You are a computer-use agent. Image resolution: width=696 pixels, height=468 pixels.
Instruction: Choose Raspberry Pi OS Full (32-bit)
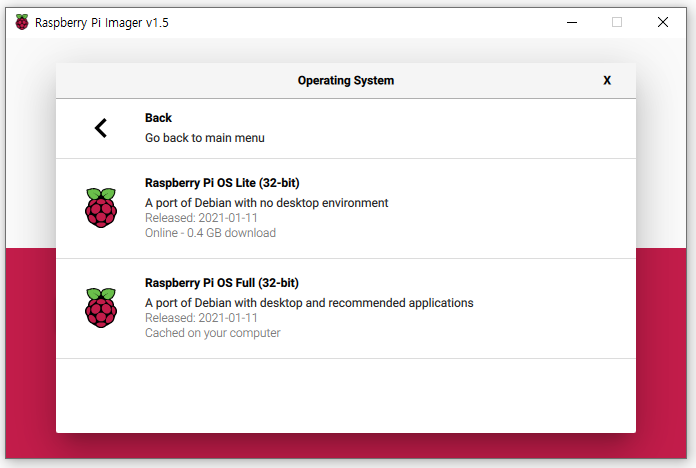(346, 309)
